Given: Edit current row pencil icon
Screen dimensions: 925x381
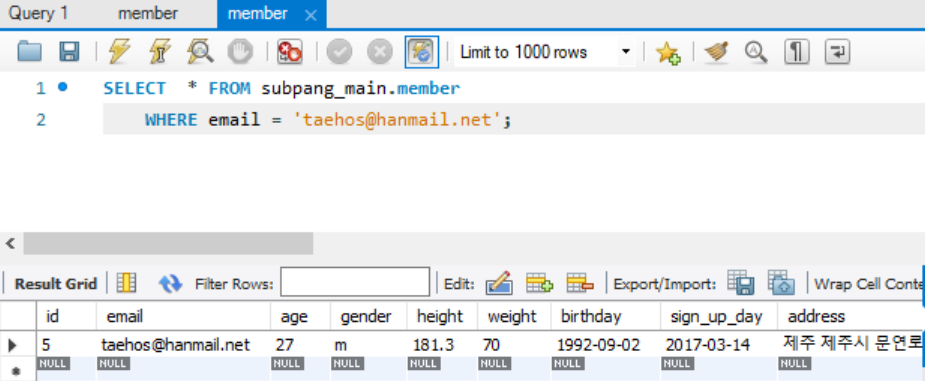Looking at the screenshot, I should (499, 284).
